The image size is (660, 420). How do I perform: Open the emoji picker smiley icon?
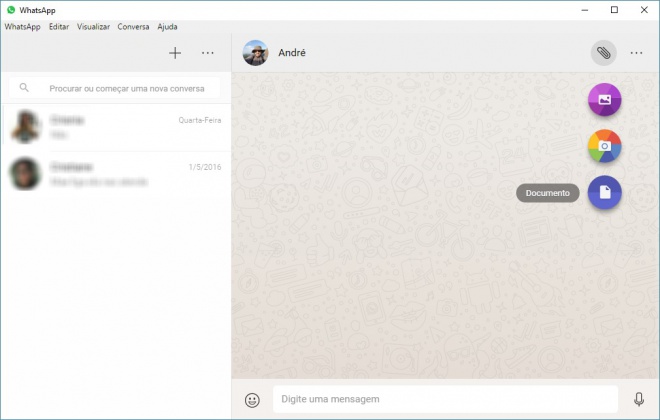point(252,399)
